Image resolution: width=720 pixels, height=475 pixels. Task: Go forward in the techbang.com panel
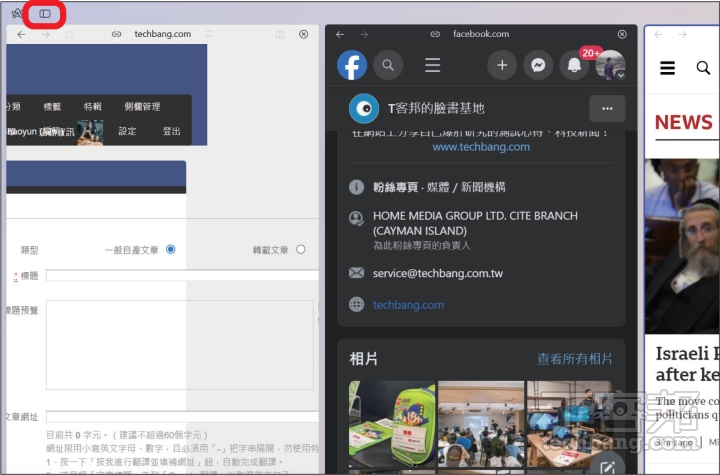pos(45,34)
